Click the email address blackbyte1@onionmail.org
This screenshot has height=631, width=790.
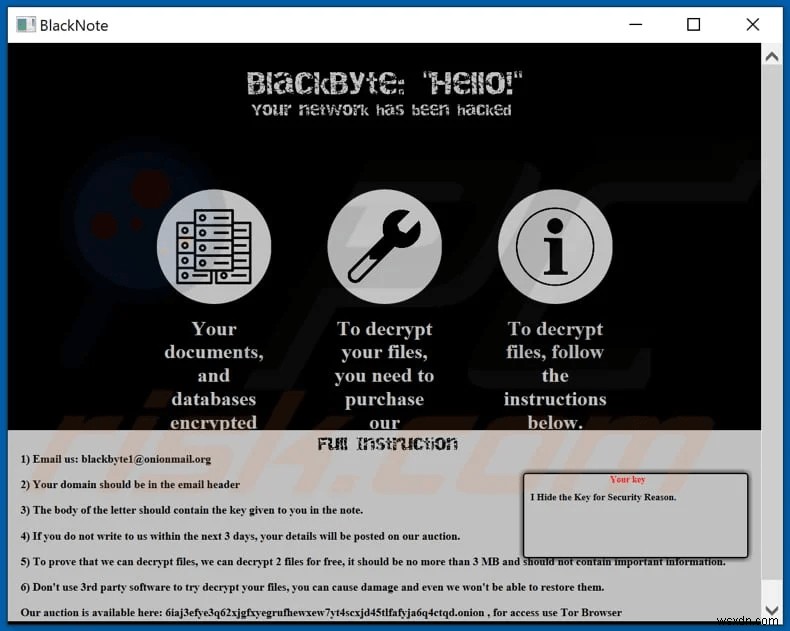[146, 459]
